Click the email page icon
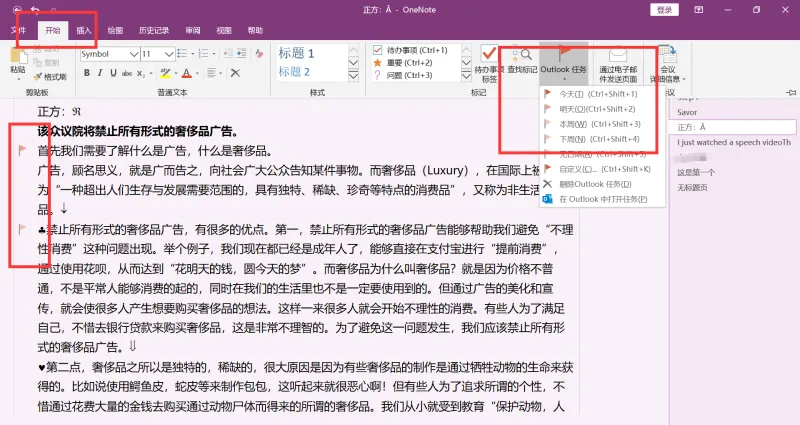800x425 pixels. (618, 65)
